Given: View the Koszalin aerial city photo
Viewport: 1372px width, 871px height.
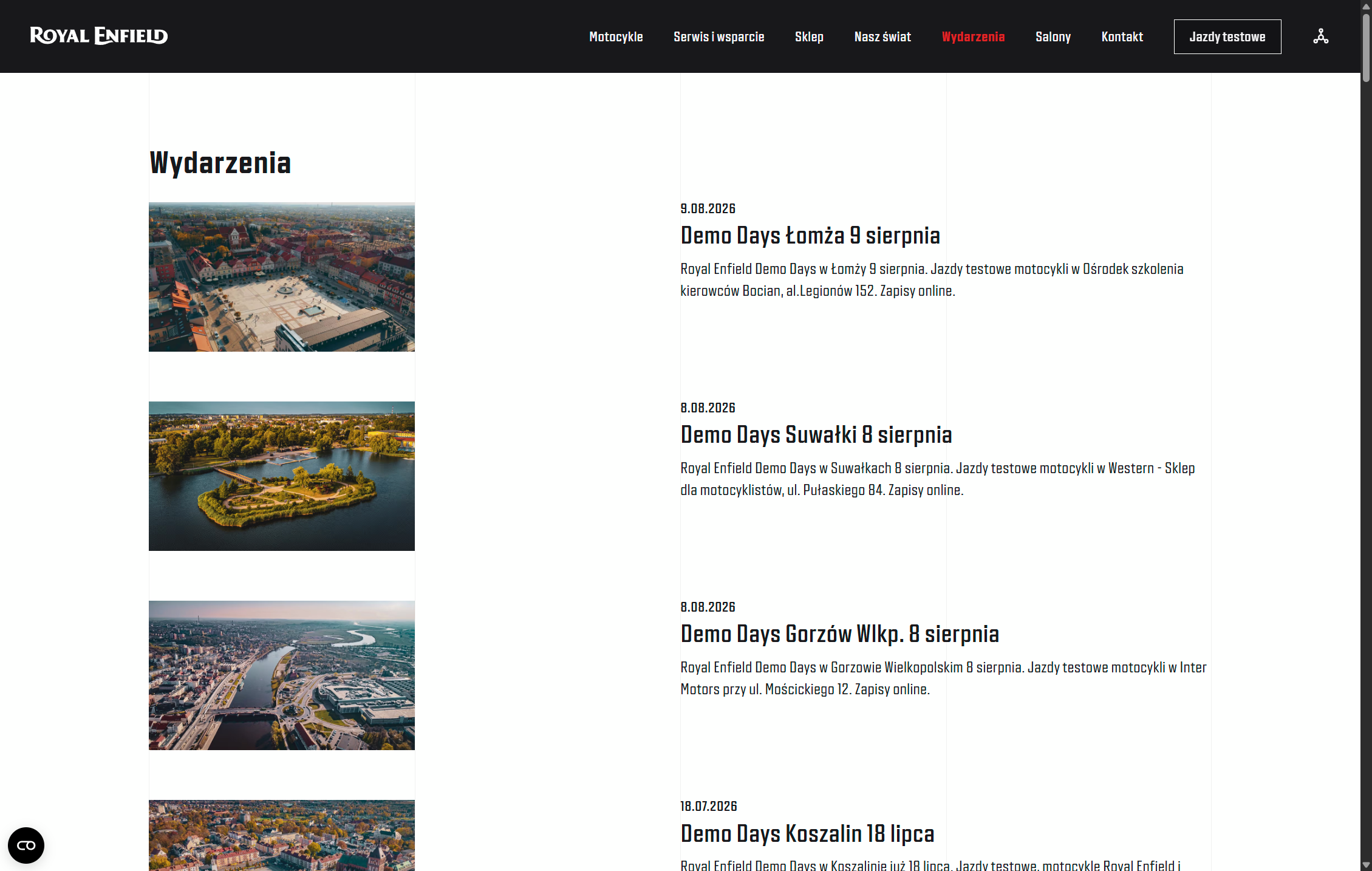Looking at the screenshot, I should (x=282, y=835).
